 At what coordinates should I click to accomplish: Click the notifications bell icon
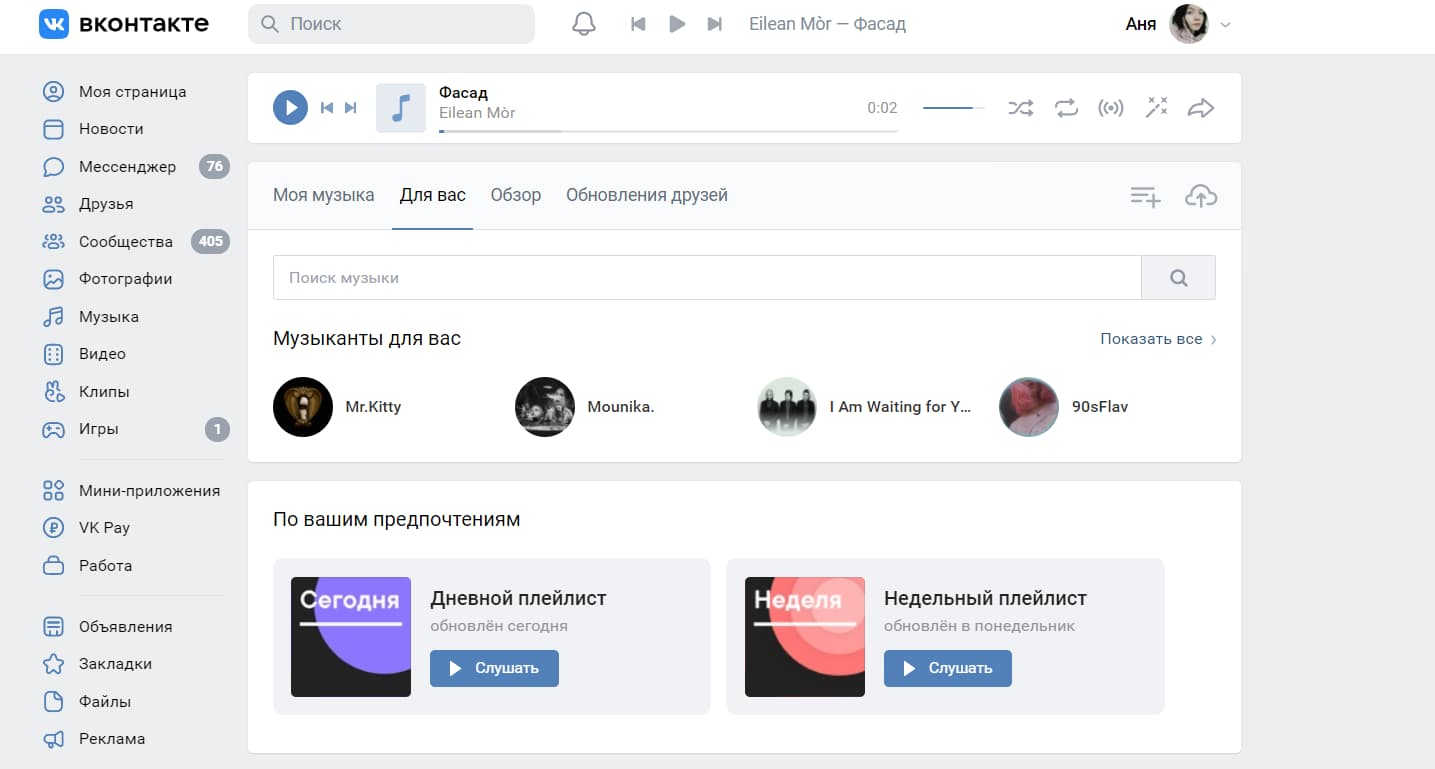tap(583, 24)
